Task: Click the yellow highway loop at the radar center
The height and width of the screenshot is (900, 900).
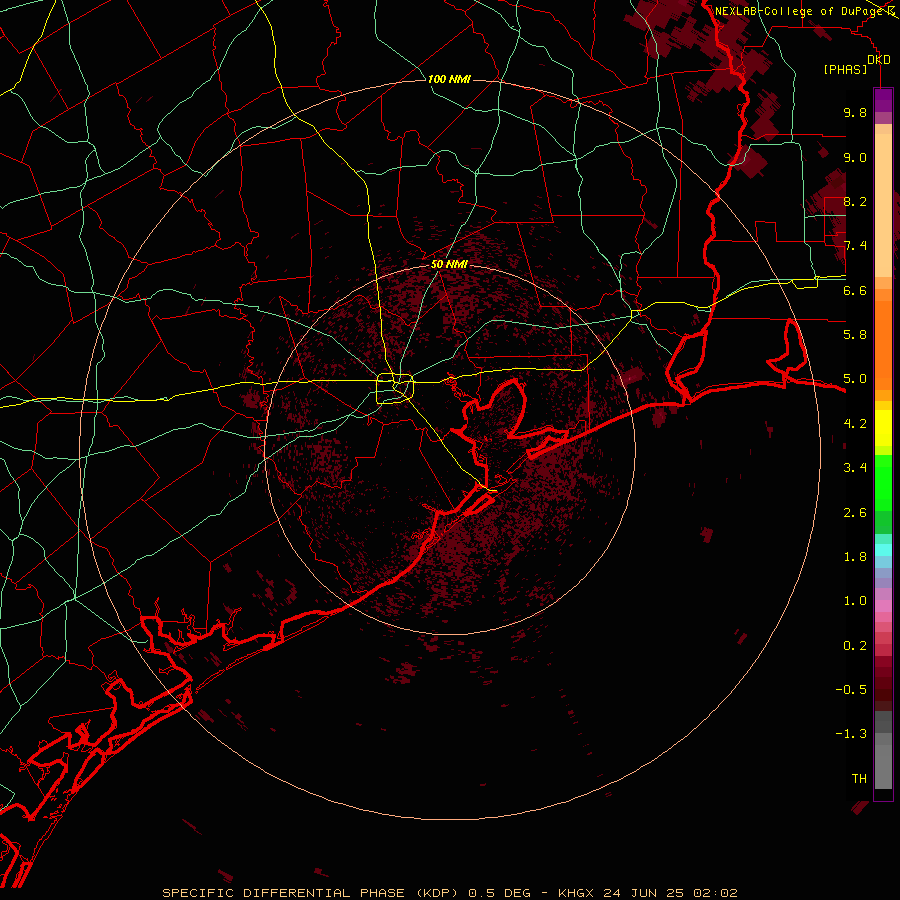Action: 395,389
